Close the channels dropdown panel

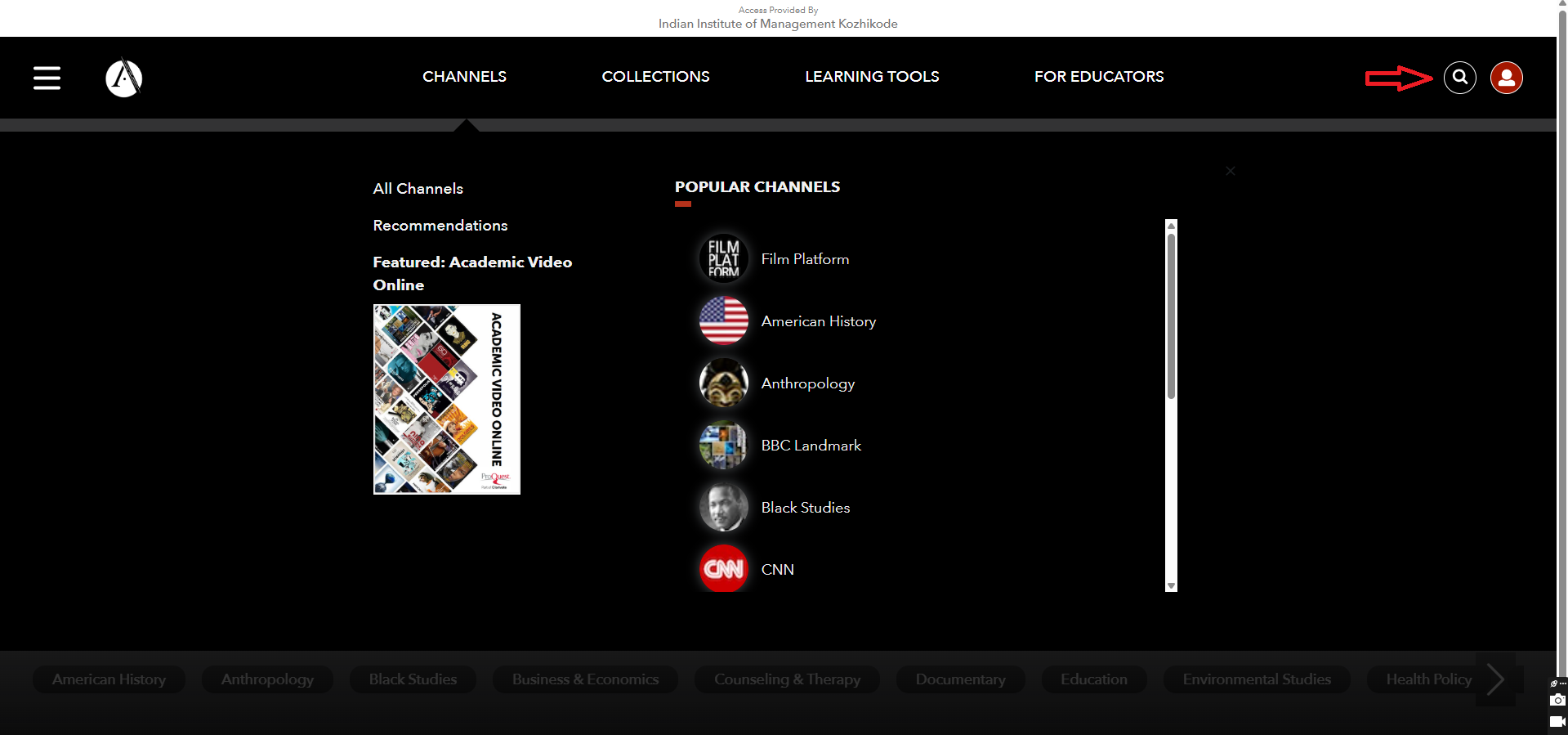click(x=1230, y=171)
